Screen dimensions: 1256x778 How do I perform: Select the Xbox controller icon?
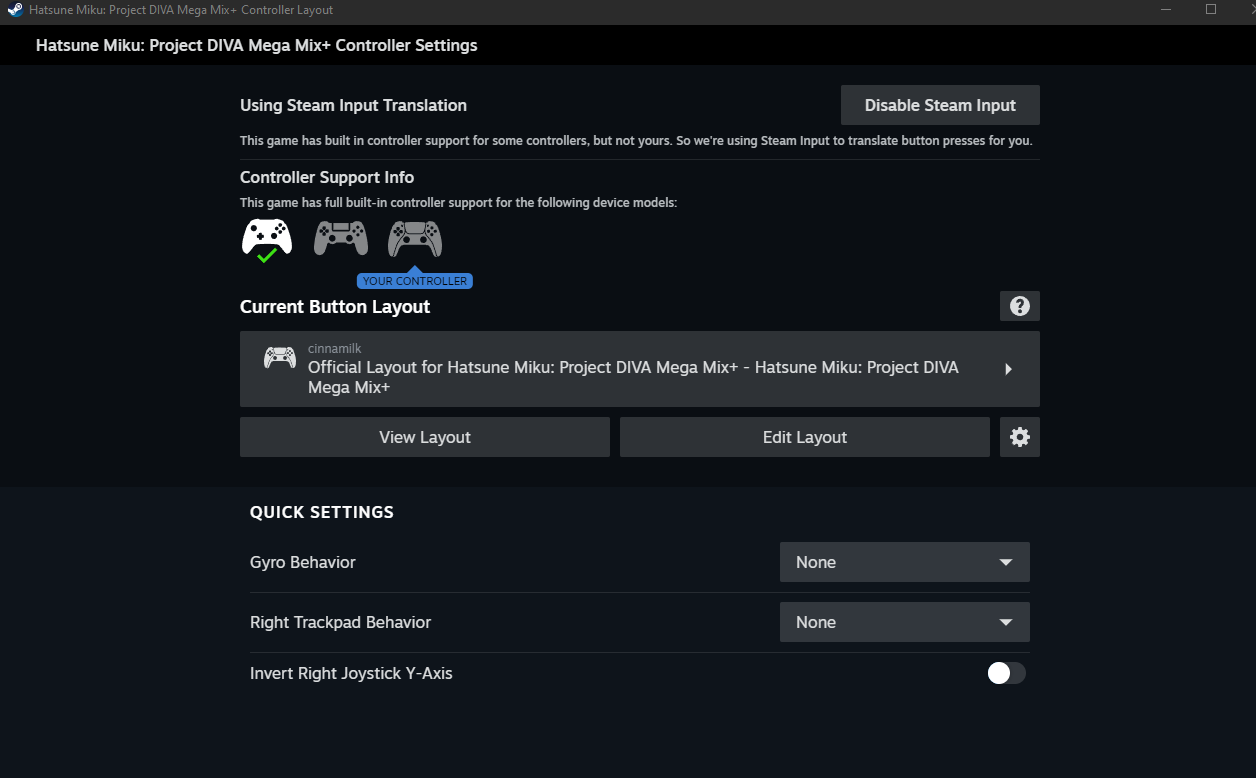pyautogui.click(x=267, y=236)
